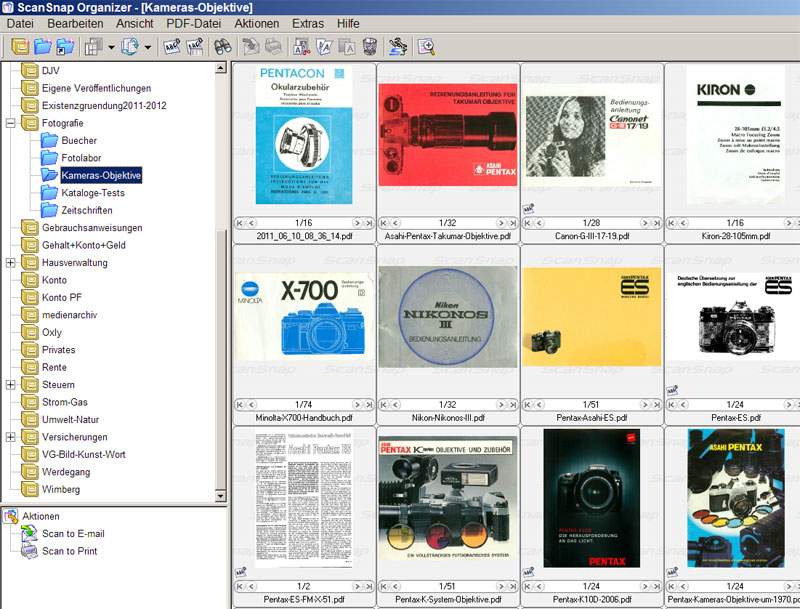Create a new cabinet from toolbar
Screen dimensions: 800x609
(x=20, y=46)
